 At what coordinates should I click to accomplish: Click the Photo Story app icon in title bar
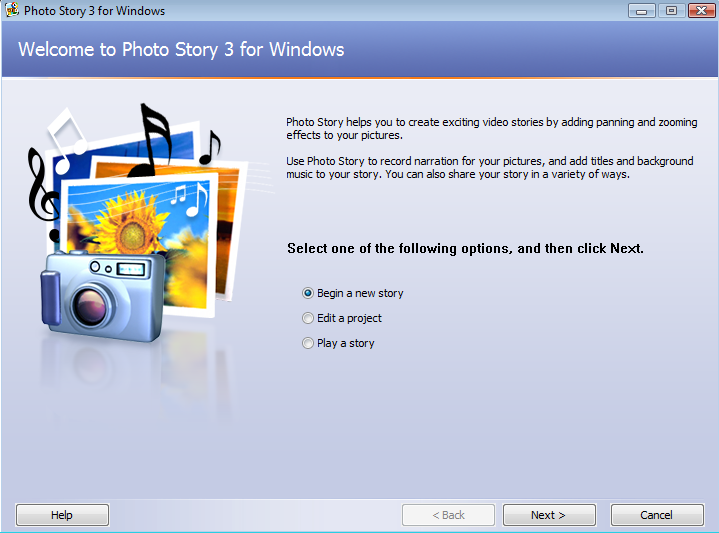12,10
